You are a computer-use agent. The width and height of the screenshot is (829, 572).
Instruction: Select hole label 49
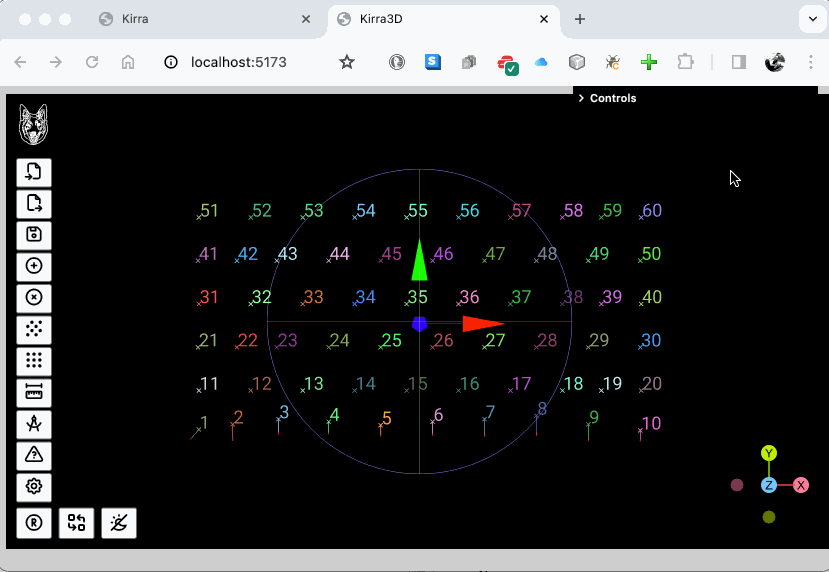point(599,254)
